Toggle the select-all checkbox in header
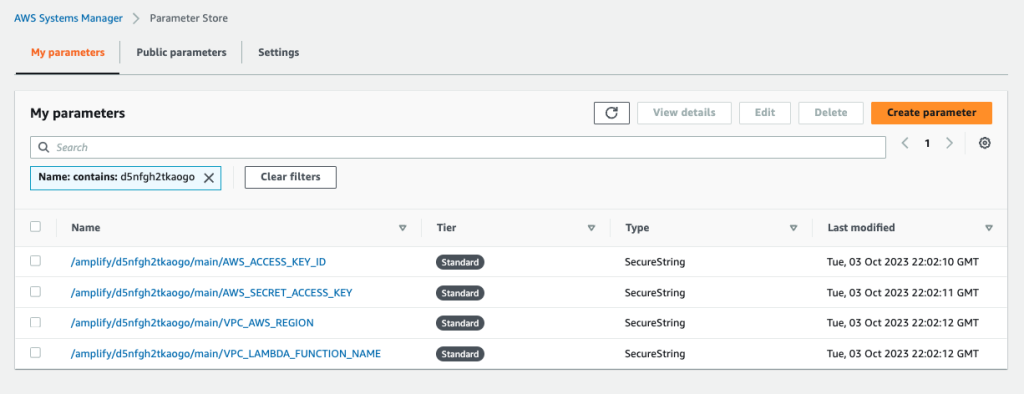Image resolution: width=1024 pixels, height=394 pixels. [x=35, y=227]
